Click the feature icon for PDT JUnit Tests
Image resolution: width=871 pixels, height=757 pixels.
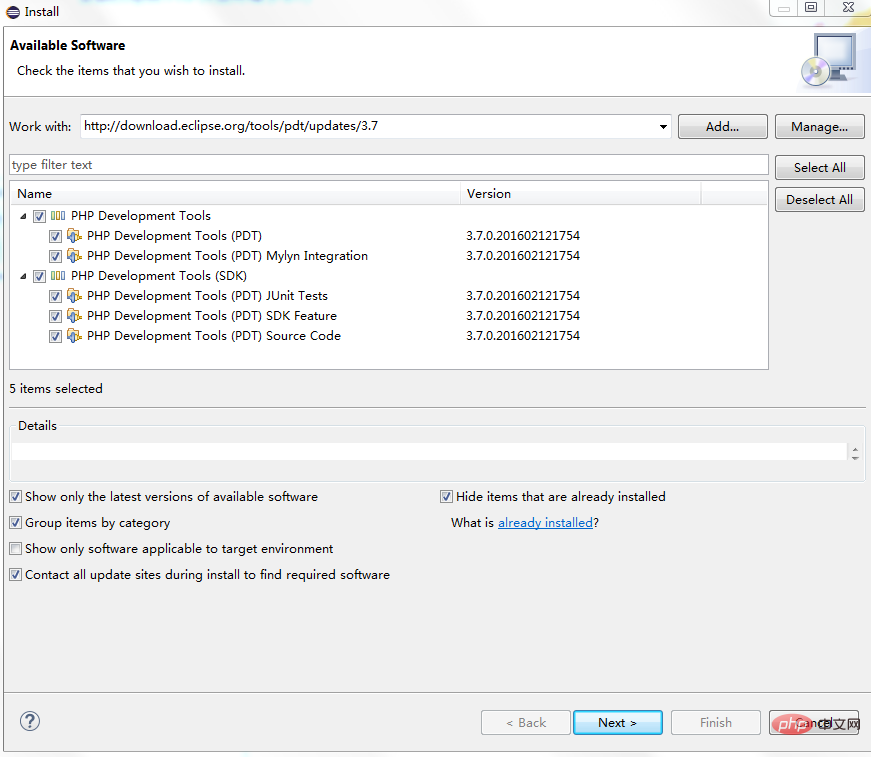pos(74,295)
